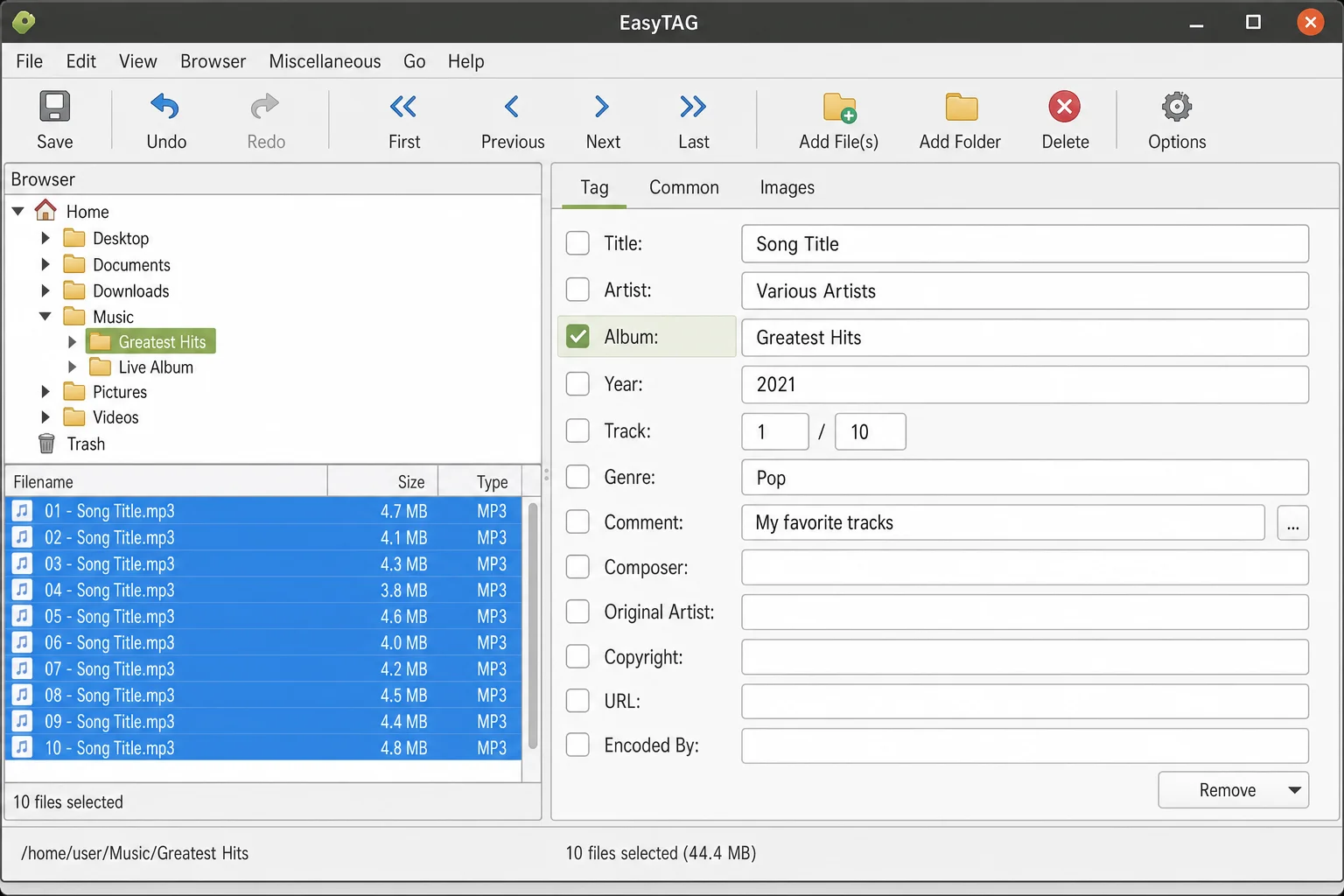Check the Comment checkbox
The image size is (1344, 896).
coord(577,521)
